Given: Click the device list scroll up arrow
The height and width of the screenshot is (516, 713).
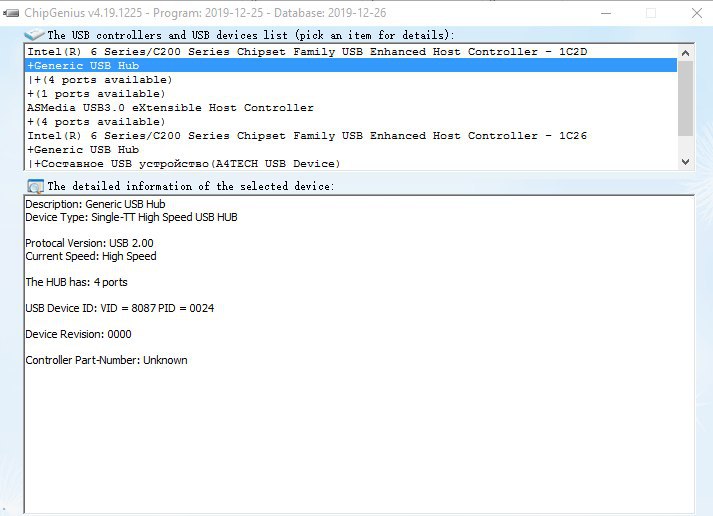Looking at the screenshot, I should tap(686, 53).
